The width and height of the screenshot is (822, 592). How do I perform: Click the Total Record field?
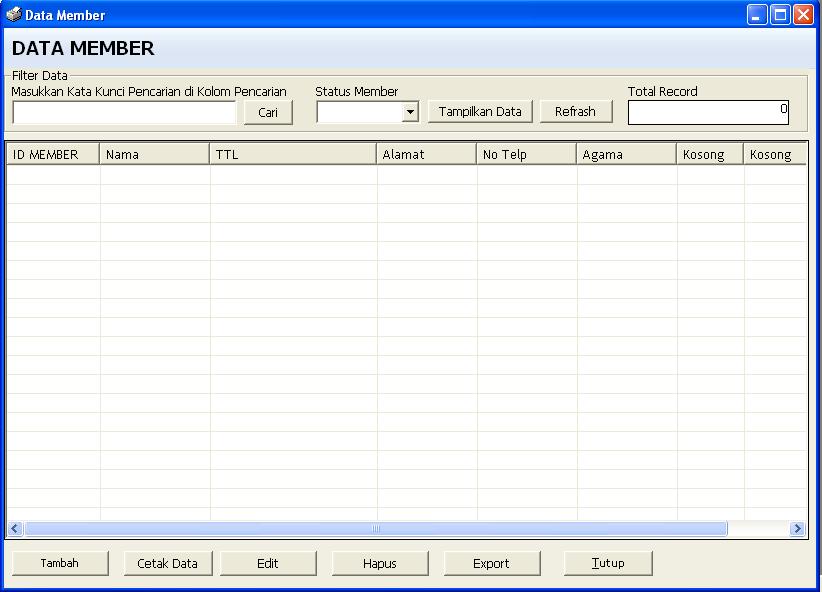tap(707, 112)
